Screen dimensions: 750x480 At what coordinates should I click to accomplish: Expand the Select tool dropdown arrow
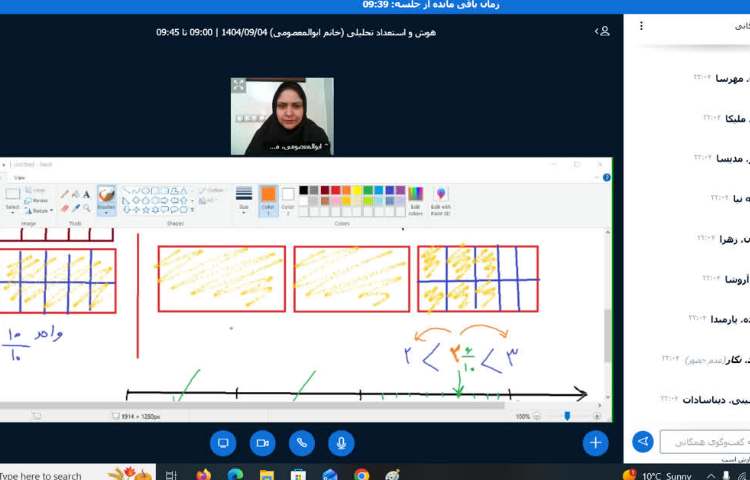pyautogui.click(x=12, y=212)
